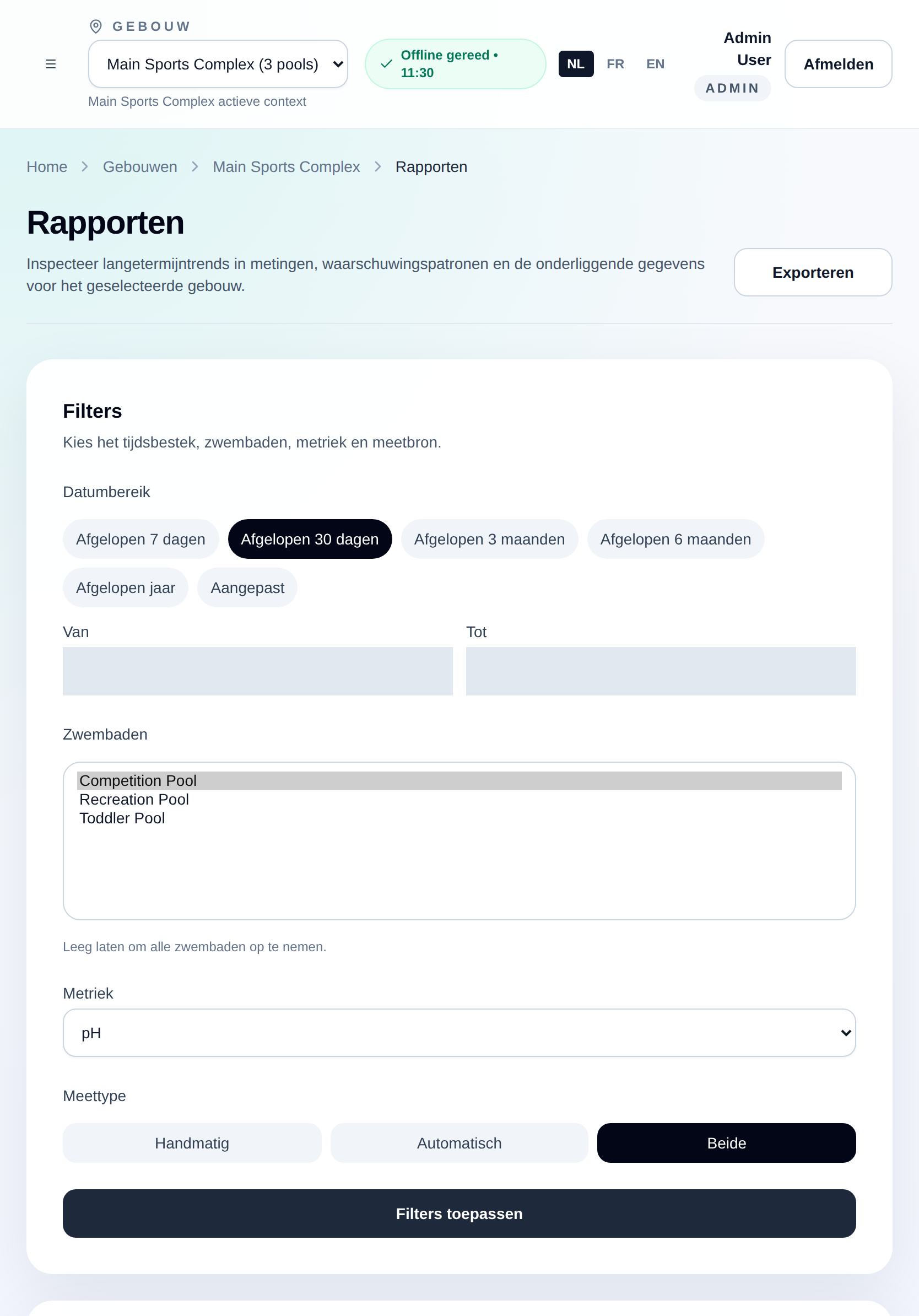
Task: Expand the Metriek pH dropdown
Action: click(459, 1032)
